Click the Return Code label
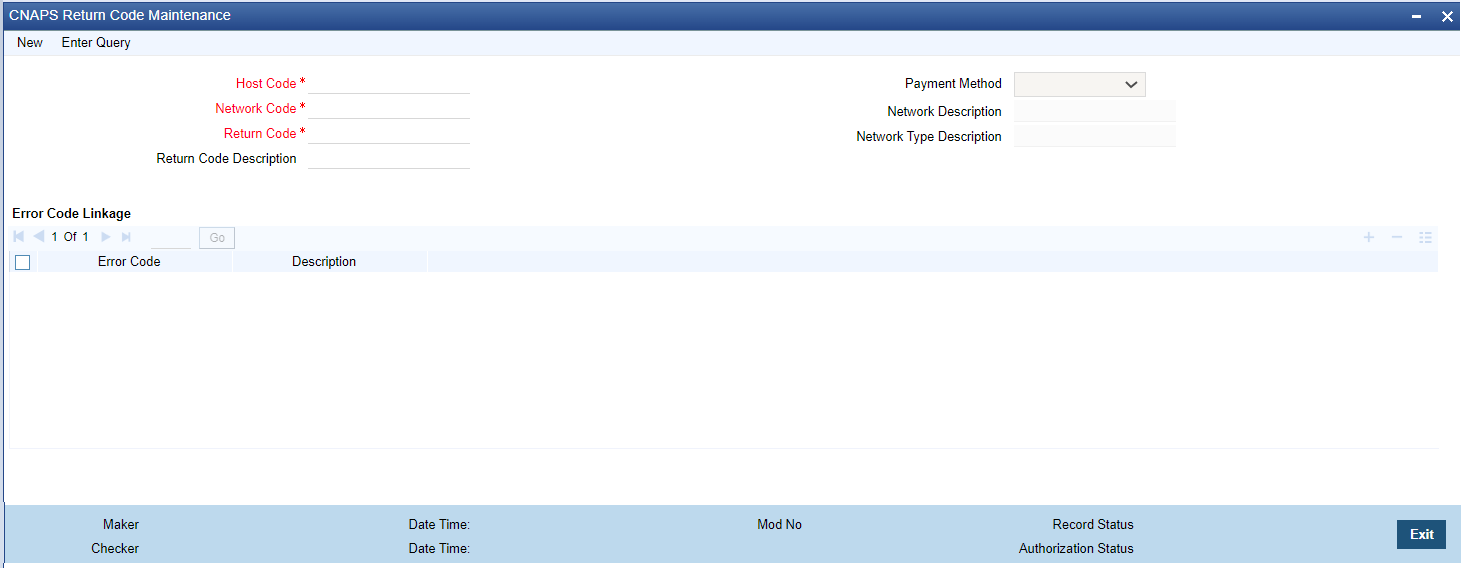Image resolution: width=1462 pixels, height=568 pixels. [x=260, y=134]
